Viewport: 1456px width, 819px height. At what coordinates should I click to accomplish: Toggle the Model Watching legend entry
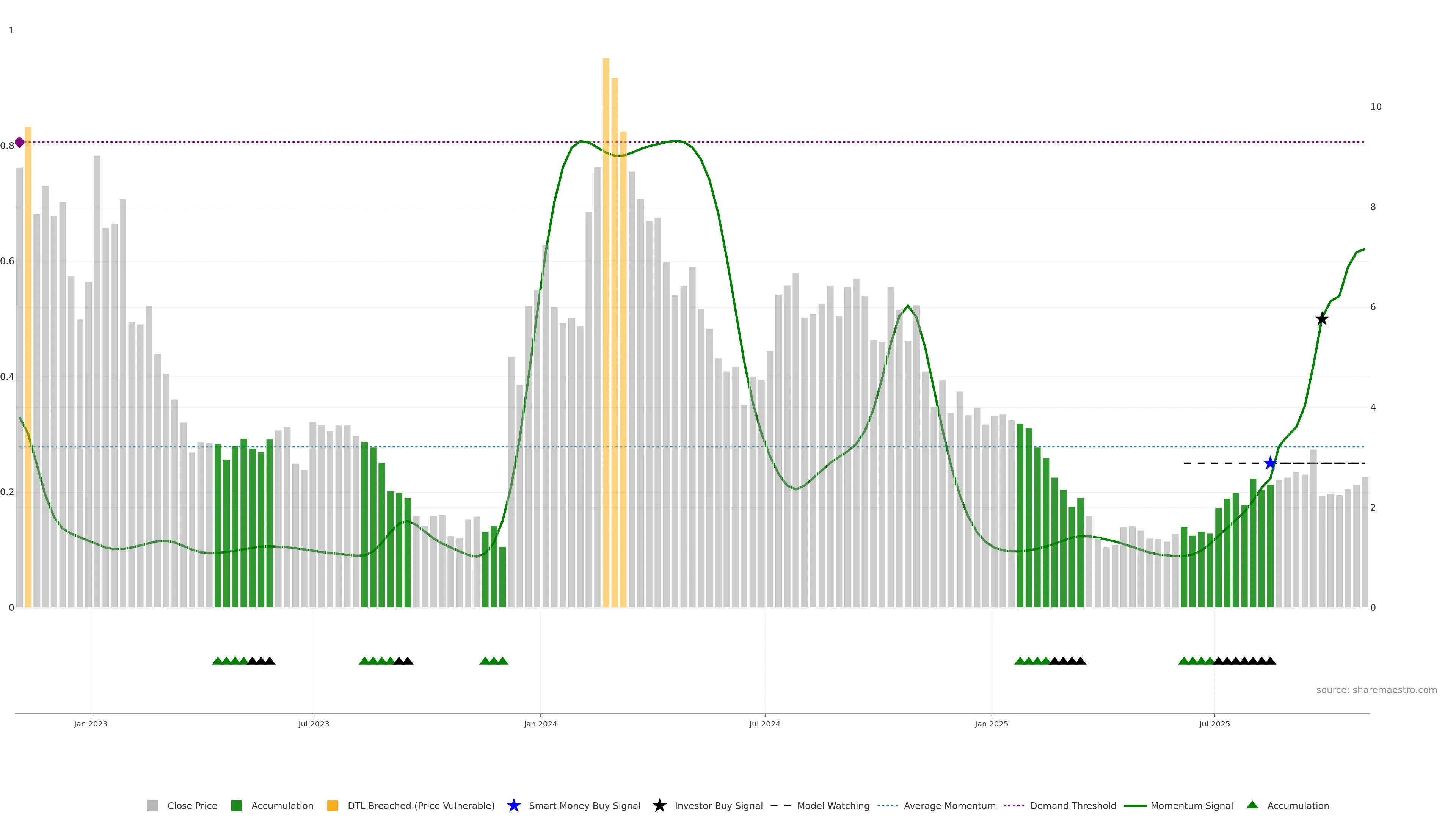pyautogui.click(x=833, y=805)
